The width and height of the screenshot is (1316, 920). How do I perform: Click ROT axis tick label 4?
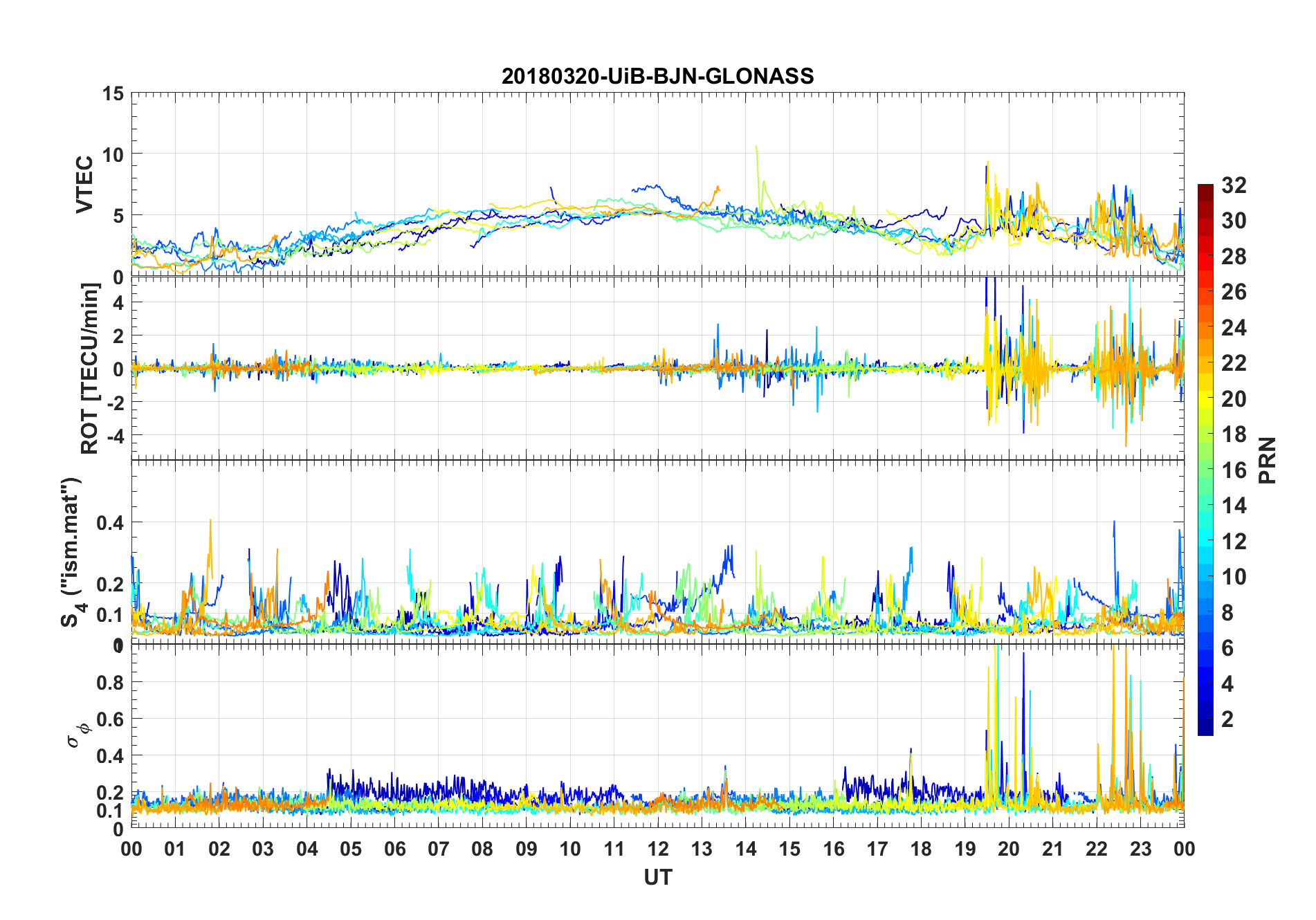[x=118, y=302]
